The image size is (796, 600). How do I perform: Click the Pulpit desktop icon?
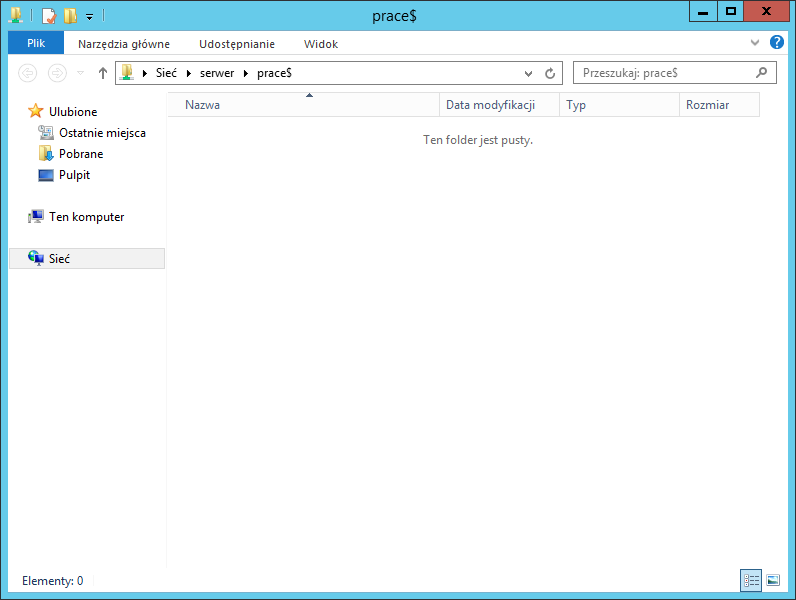click(x=46, y=175)
